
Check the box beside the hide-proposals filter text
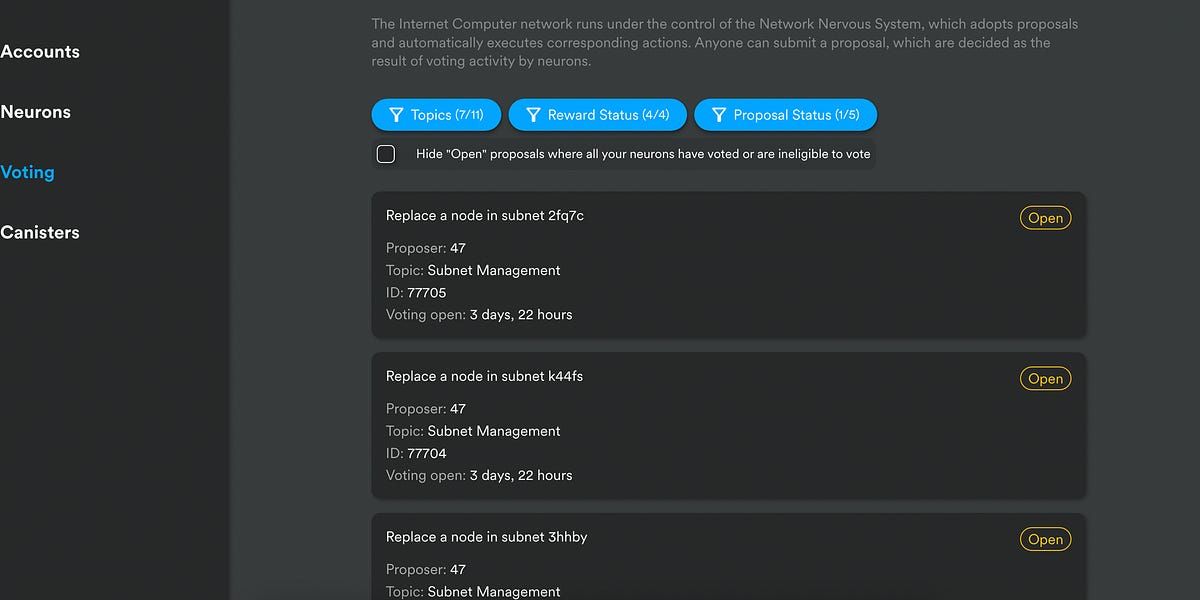(x=386, y=153)
